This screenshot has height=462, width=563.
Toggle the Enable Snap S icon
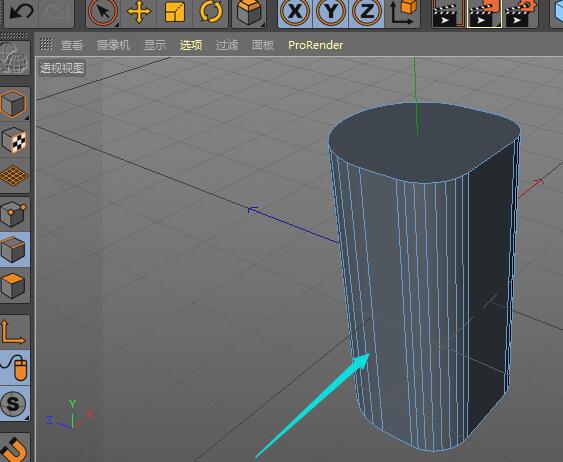[x=14, y=404]
